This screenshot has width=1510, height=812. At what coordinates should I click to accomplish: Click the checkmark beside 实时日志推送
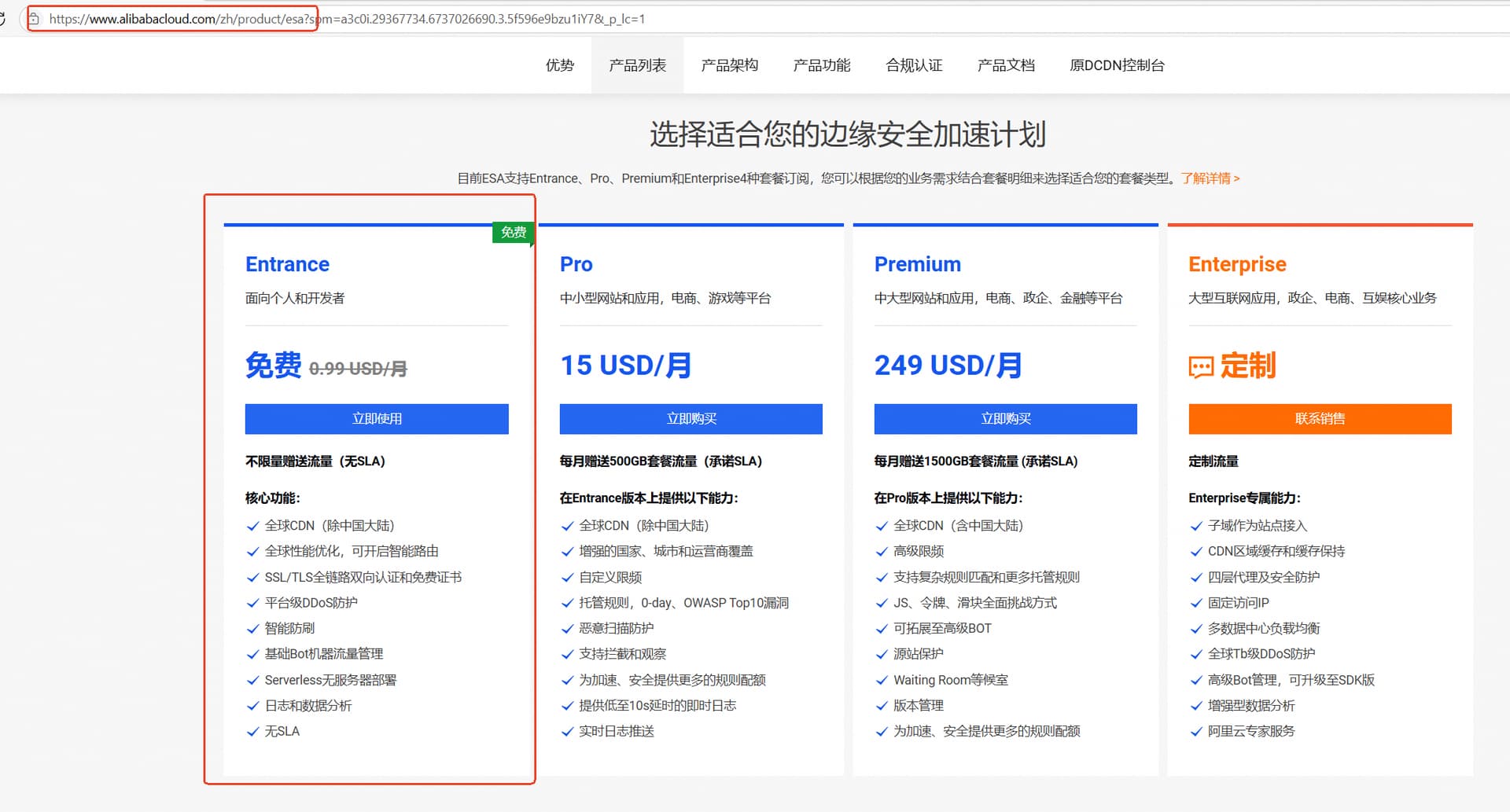pos(567,732)
